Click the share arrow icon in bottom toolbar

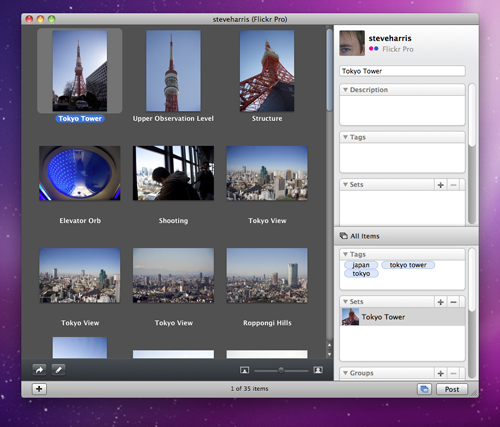[39, 370]
